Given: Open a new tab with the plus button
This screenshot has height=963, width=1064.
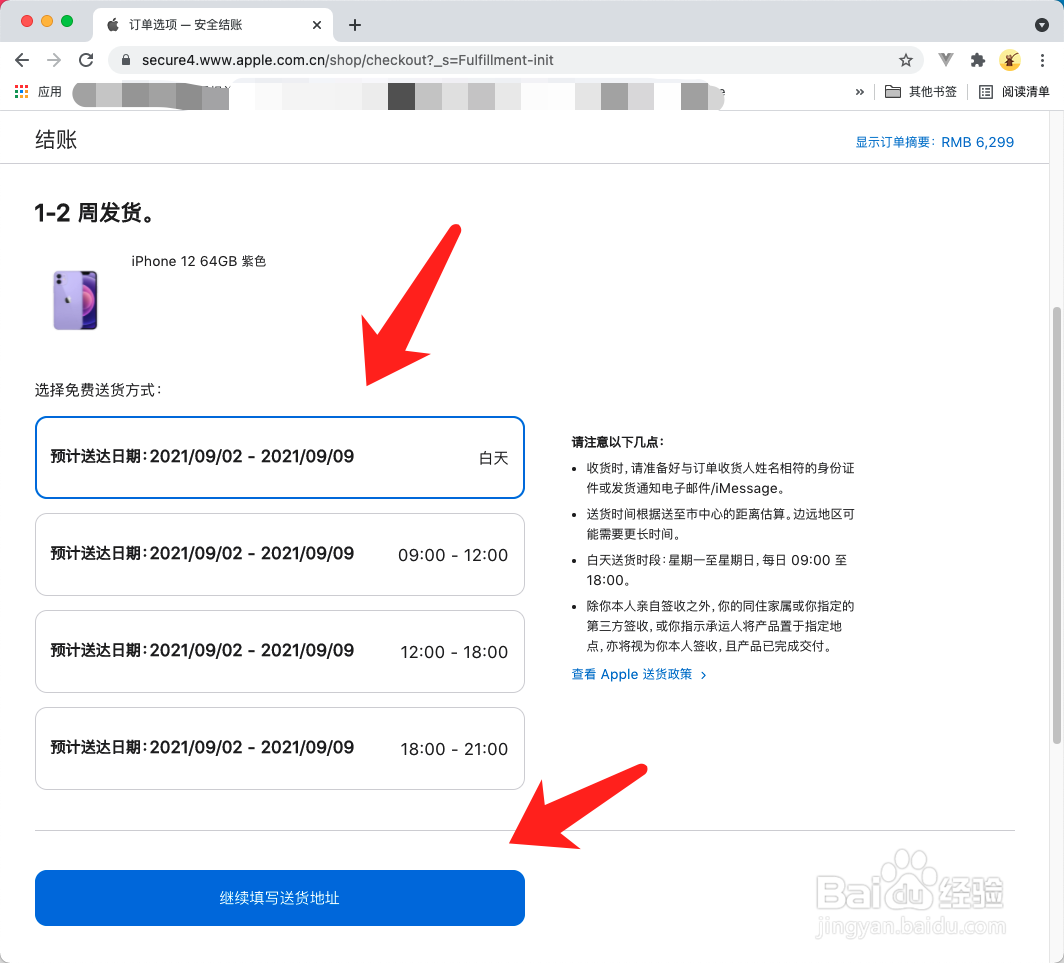Looking at the screenshot, I should 355,25.
